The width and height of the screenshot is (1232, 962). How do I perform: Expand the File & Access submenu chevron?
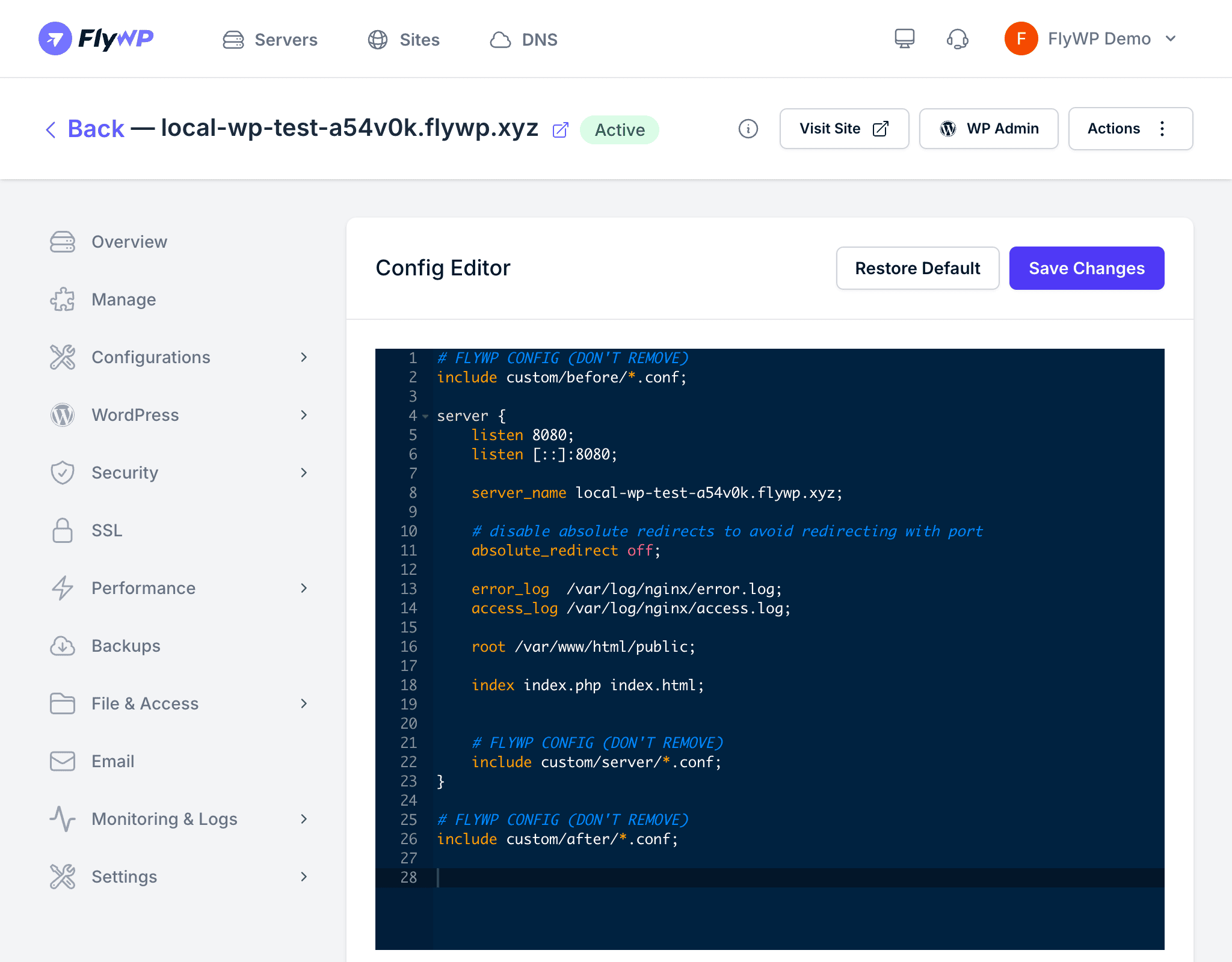coord(304,703)
